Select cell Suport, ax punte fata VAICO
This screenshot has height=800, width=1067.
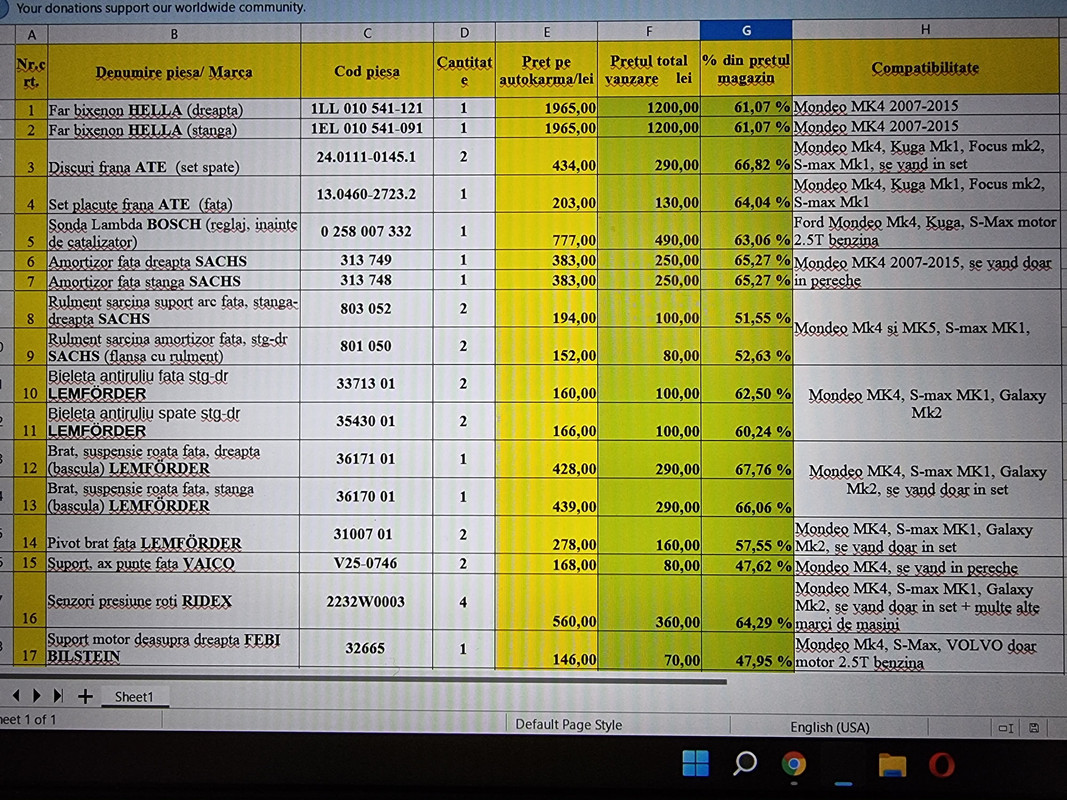(x=173, y=563)
